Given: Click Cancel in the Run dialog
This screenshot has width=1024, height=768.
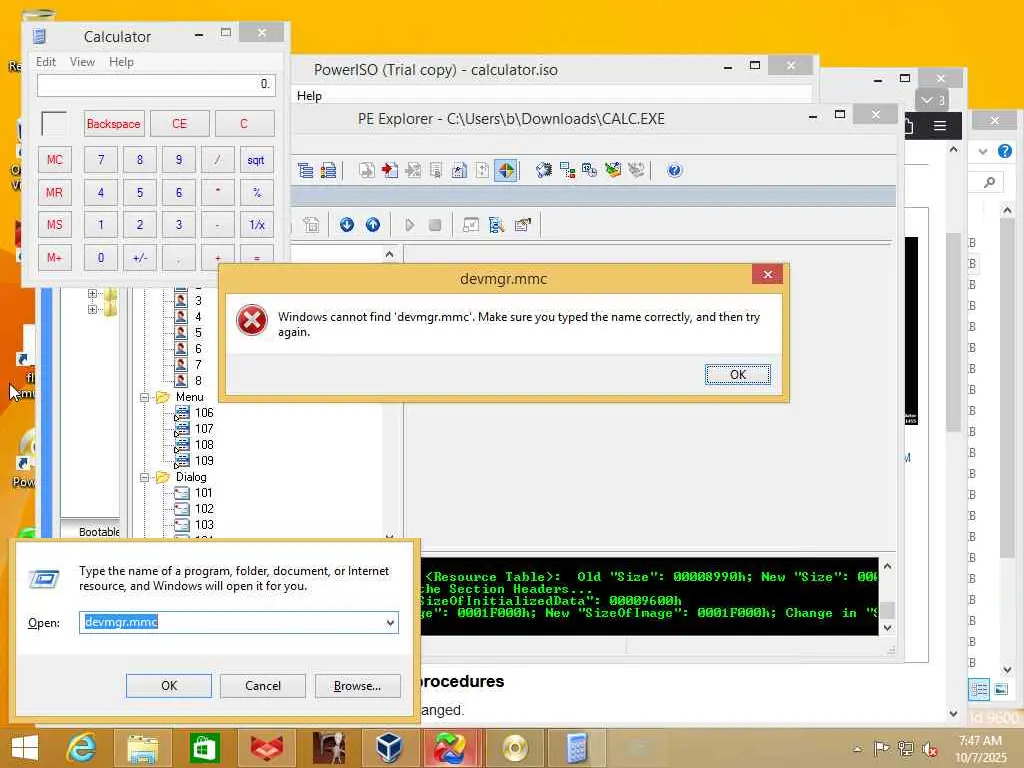Looking at the screenshot, I should (x=263, y=686).
